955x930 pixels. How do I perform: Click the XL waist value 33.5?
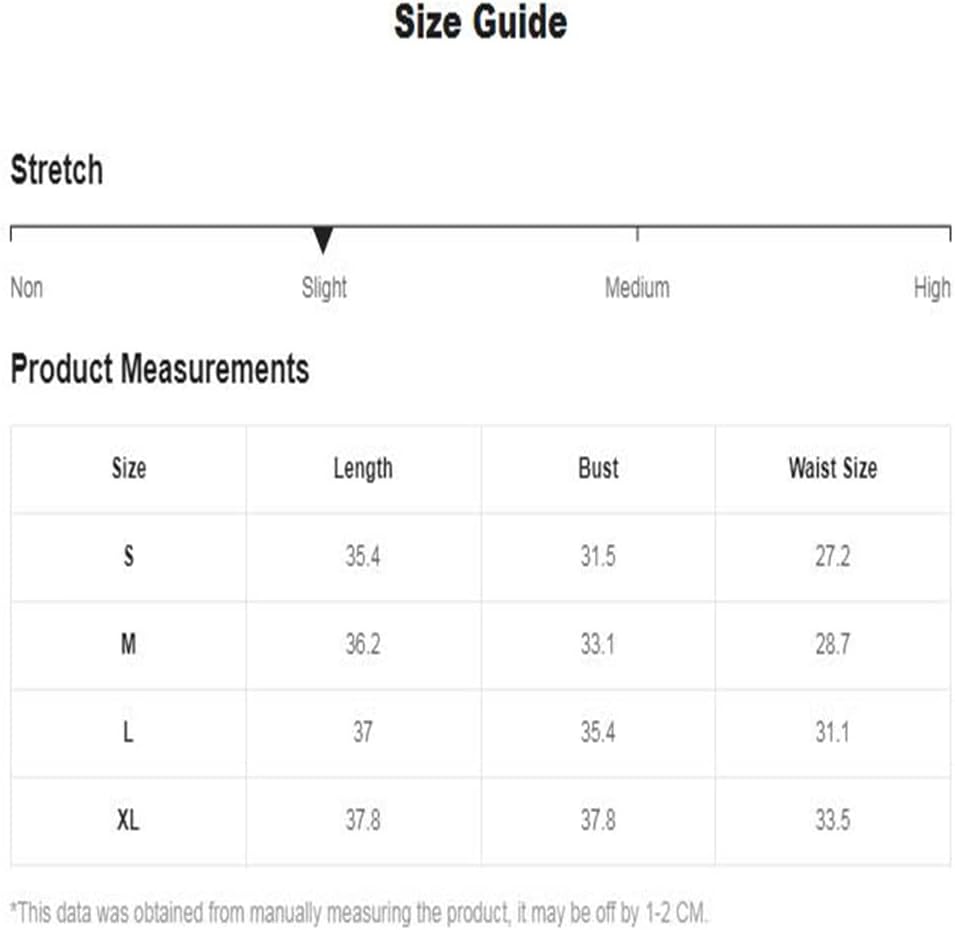click(833, 820)
